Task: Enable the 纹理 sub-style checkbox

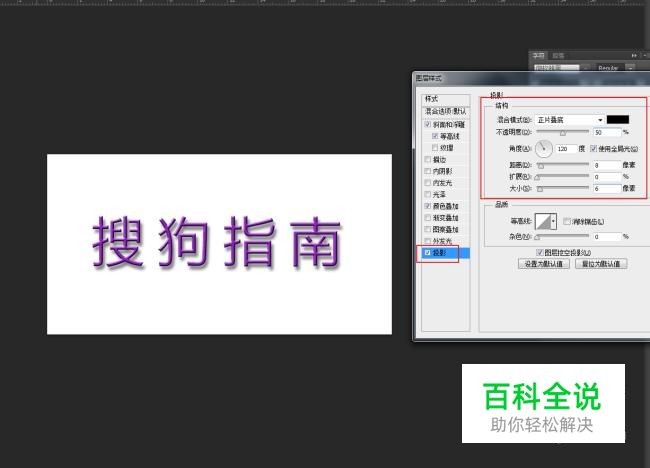Action: click(x=435, y=148)
